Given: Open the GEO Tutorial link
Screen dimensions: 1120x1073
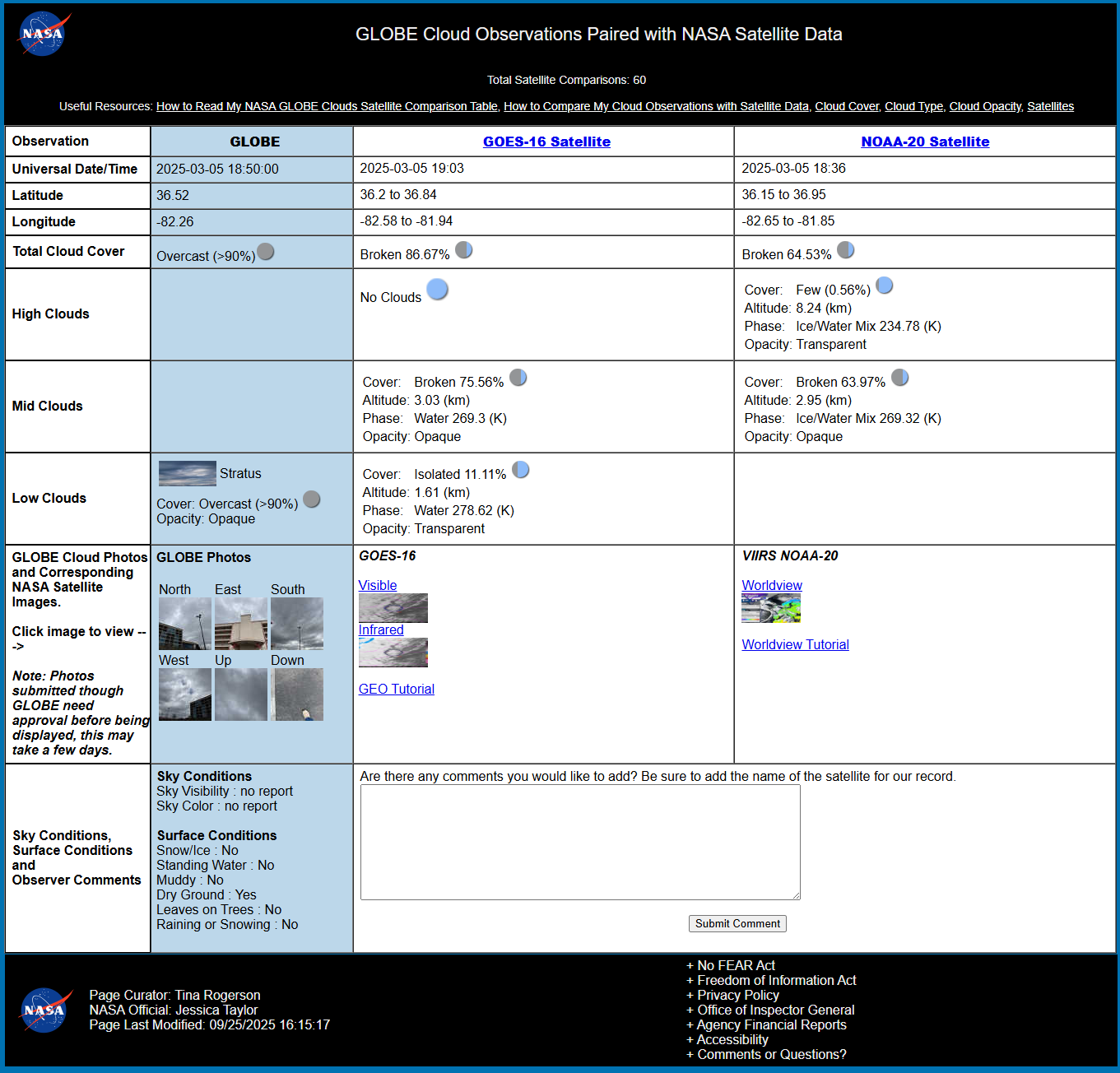Looking at the screenshot, I should point(397,690).
